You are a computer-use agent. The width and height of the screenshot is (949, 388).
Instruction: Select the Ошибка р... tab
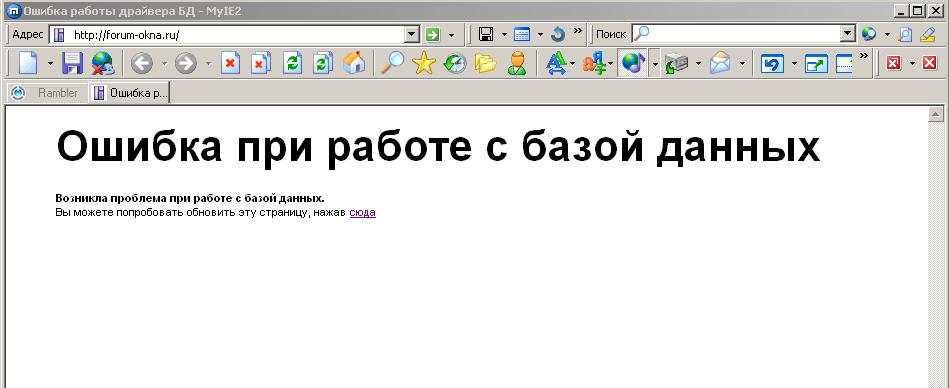[x=130, y=93]
